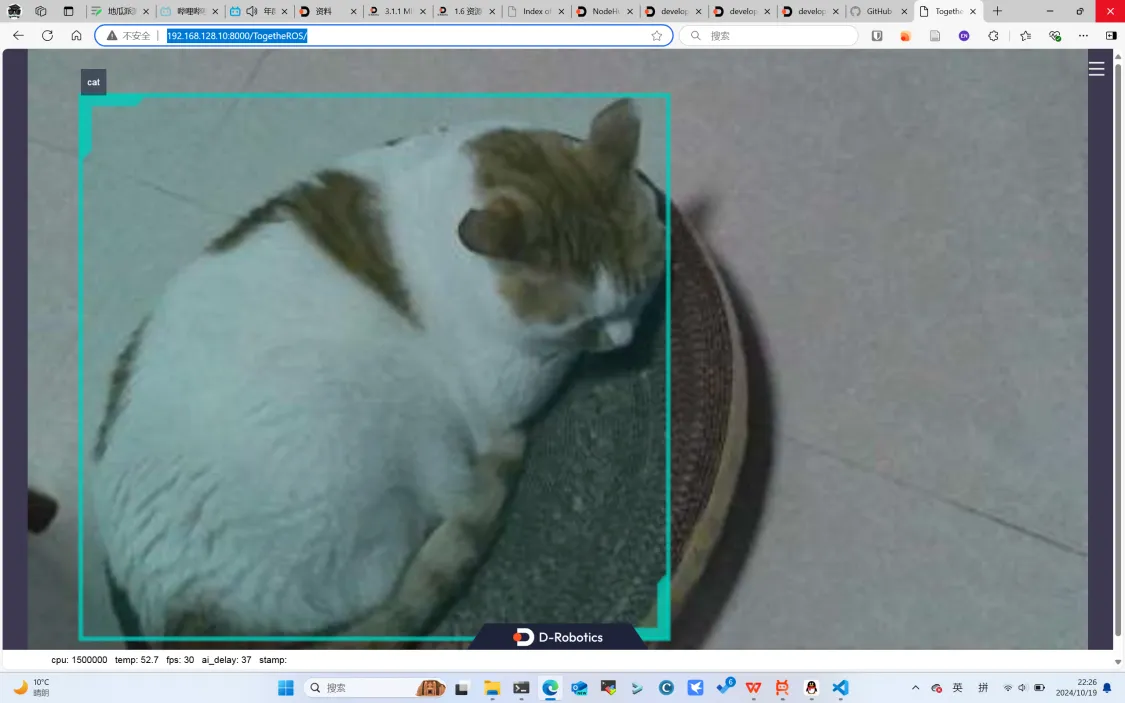Click the ai_delay: 37 status text
The image size is (1125, 703).
click(x=226, y=660)
